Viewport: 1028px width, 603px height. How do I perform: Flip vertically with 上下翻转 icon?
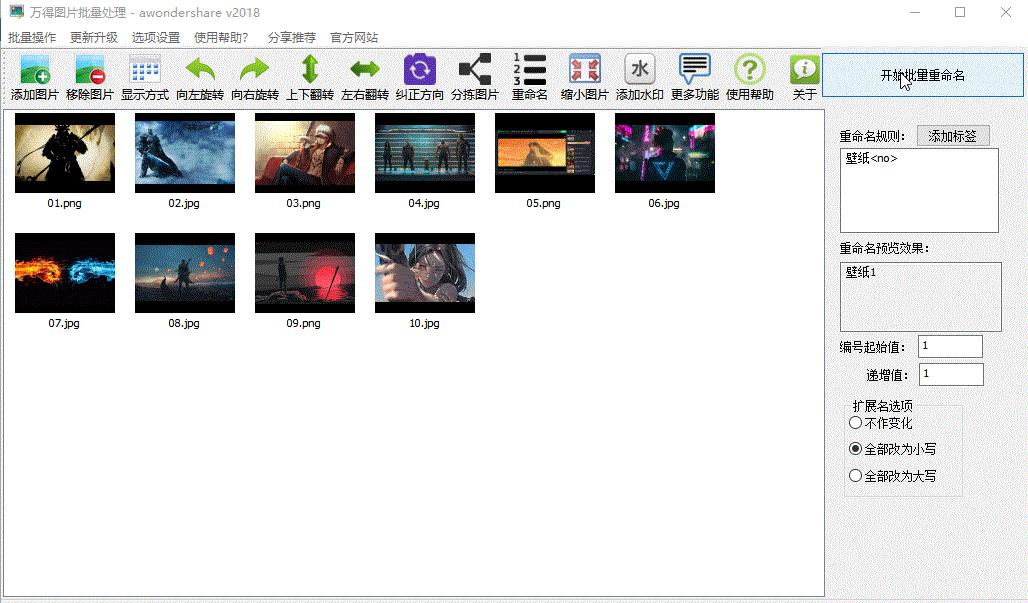coord(310,70)
